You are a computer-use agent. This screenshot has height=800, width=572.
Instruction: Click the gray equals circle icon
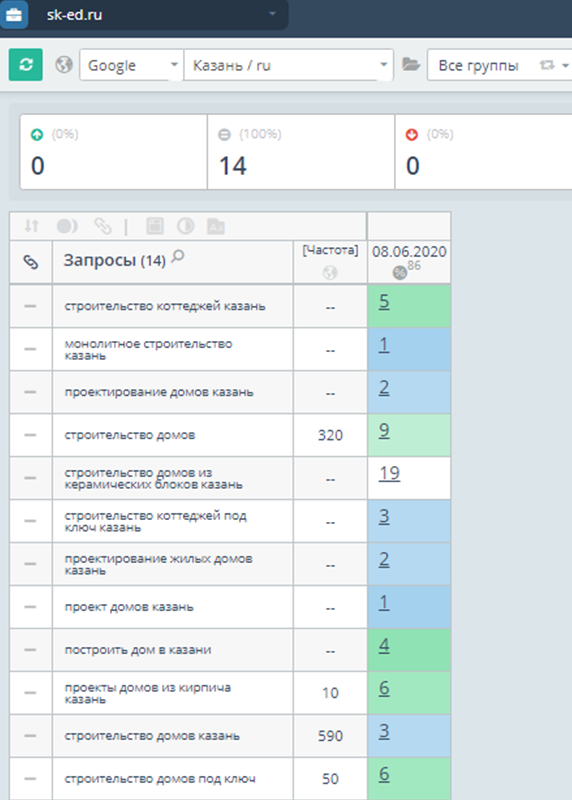point(225,135)
